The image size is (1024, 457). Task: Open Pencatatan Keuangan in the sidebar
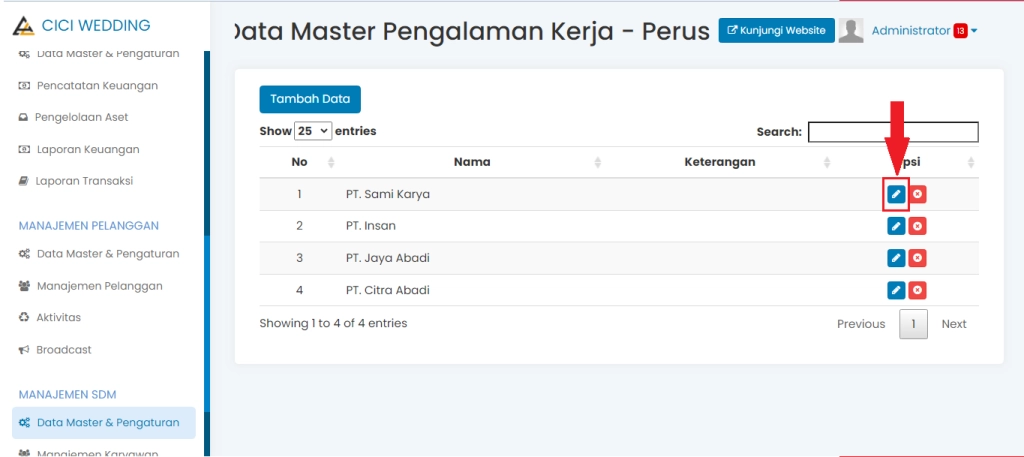[x=97, y=86]
